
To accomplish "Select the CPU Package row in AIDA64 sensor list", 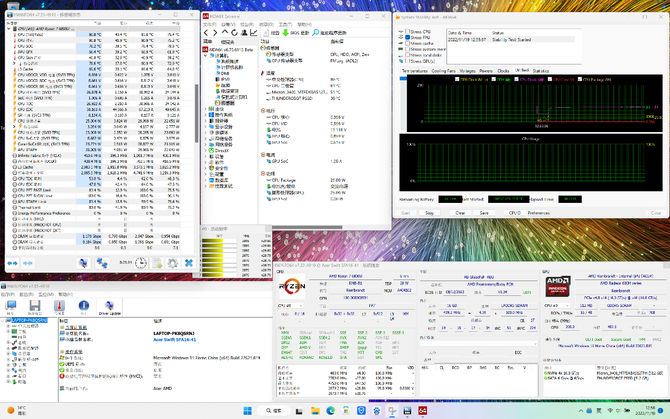I will pos(283,180).
